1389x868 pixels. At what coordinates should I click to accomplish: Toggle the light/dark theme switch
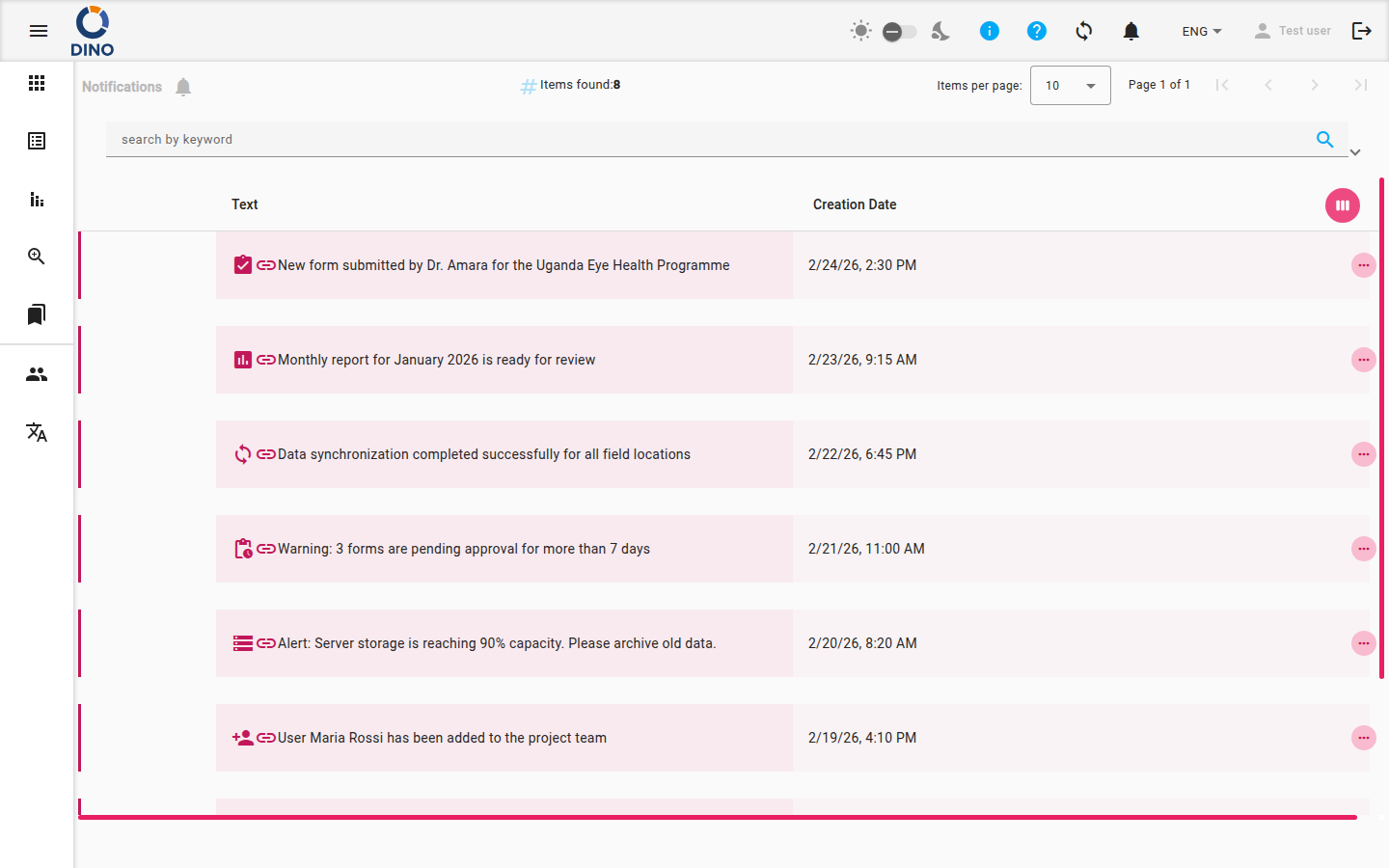[899, 32]
